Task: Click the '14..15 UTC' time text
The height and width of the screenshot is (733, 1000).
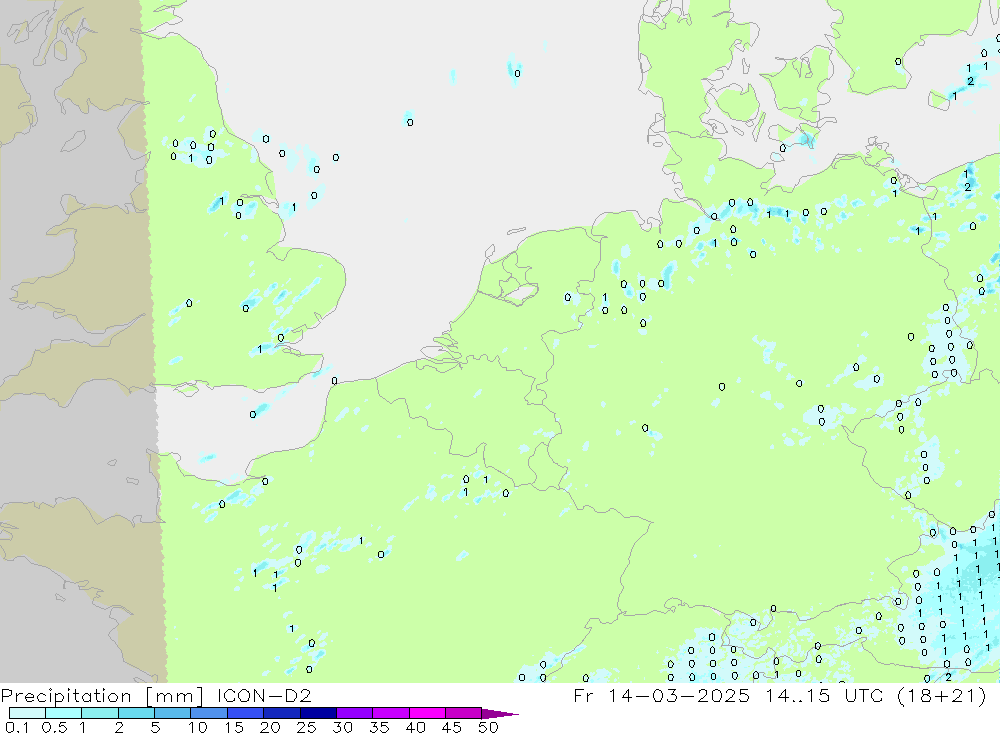Action: [x=825, y=695]
